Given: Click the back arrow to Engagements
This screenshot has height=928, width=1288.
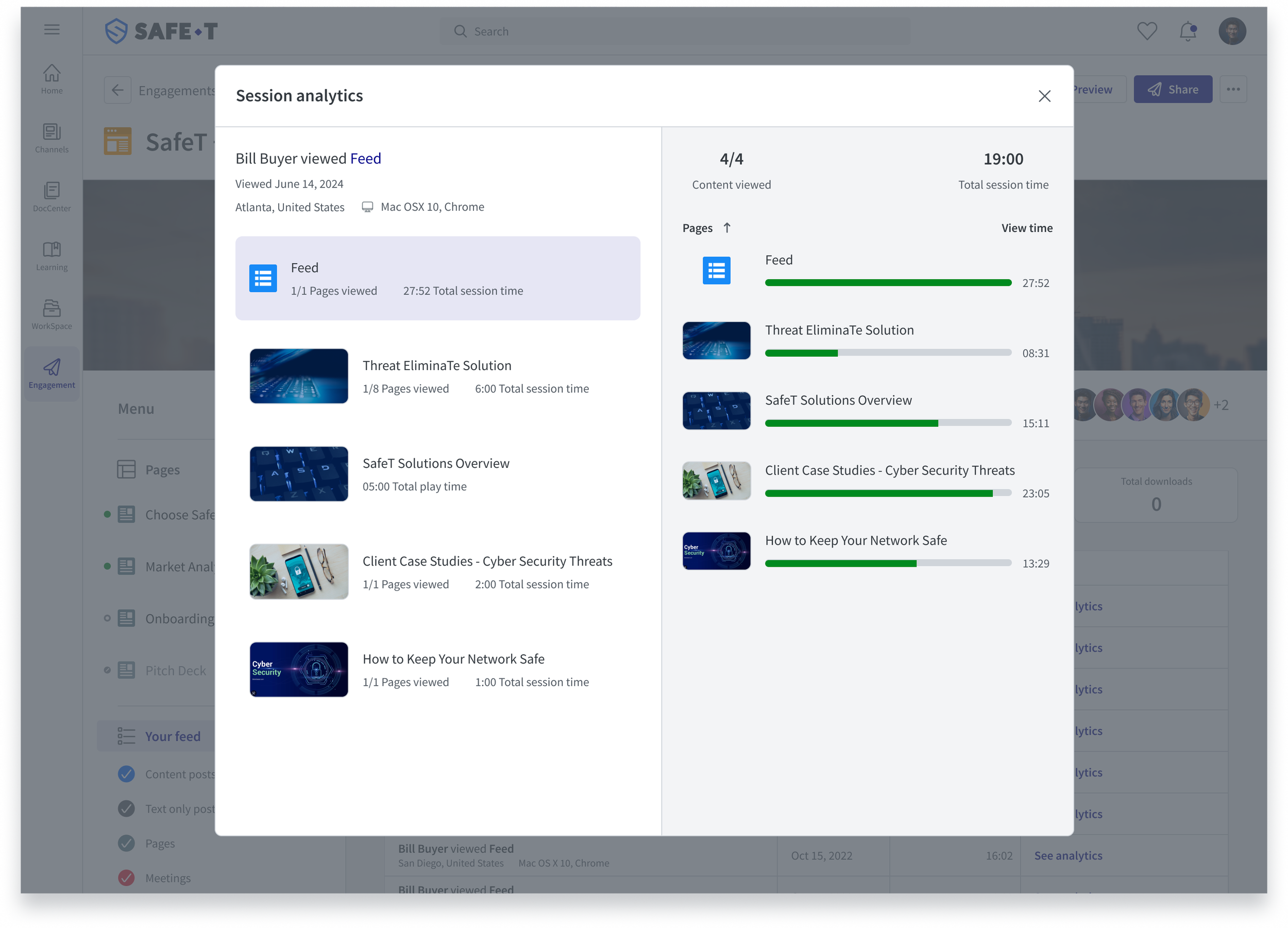Looking at the screenshot, I should click(117, 90).
